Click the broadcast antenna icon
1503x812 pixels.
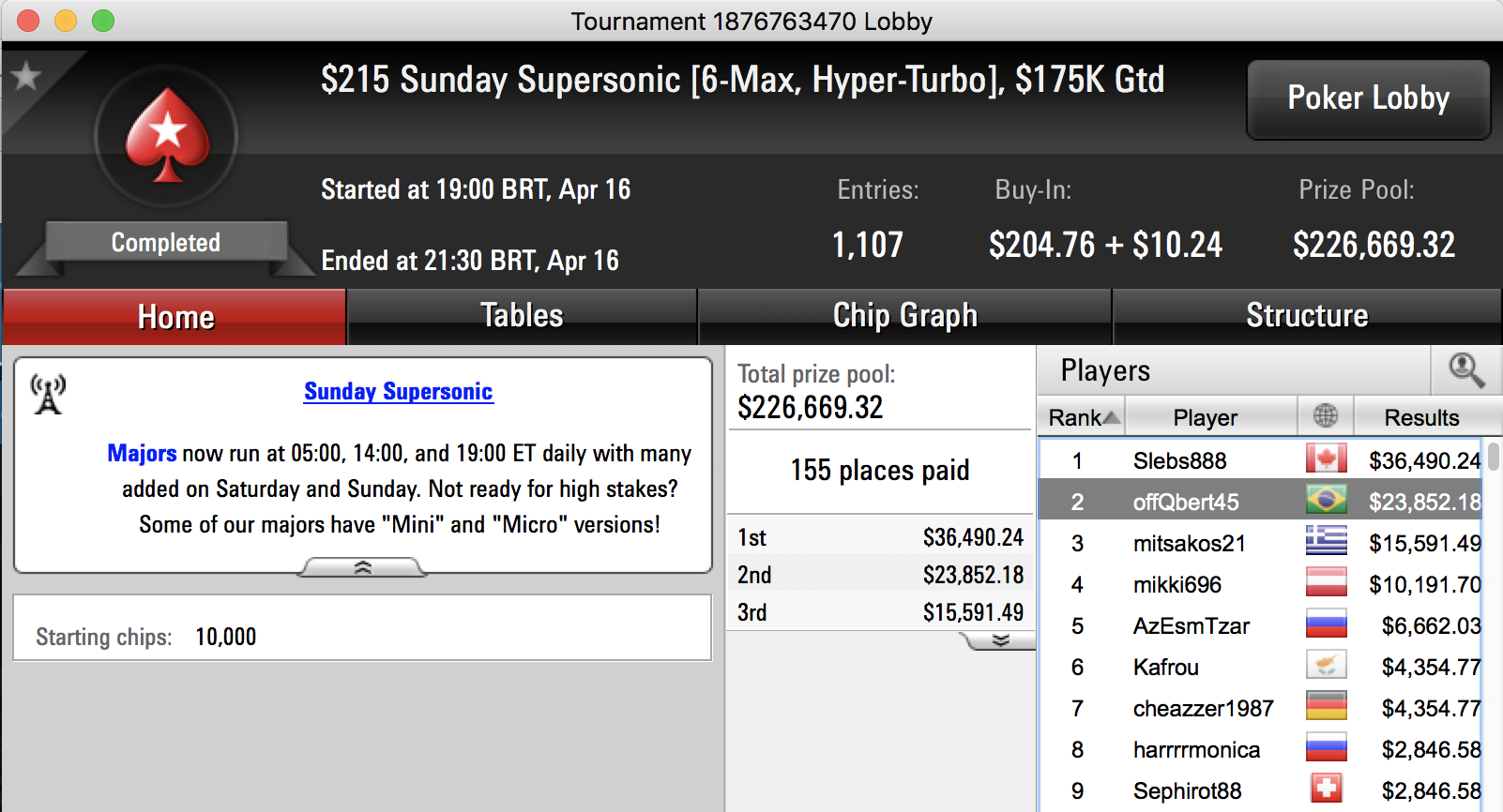pyautogui.click(x=48, y=394)
